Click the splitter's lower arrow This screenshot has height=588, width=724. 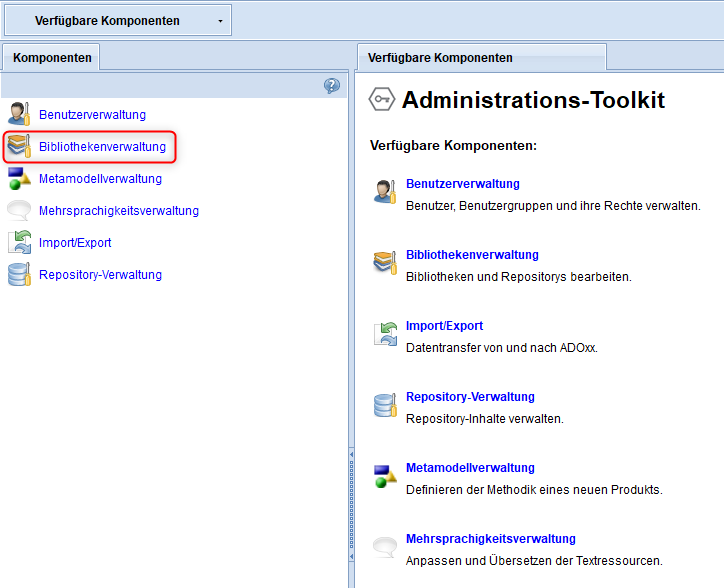coord(351,557)
